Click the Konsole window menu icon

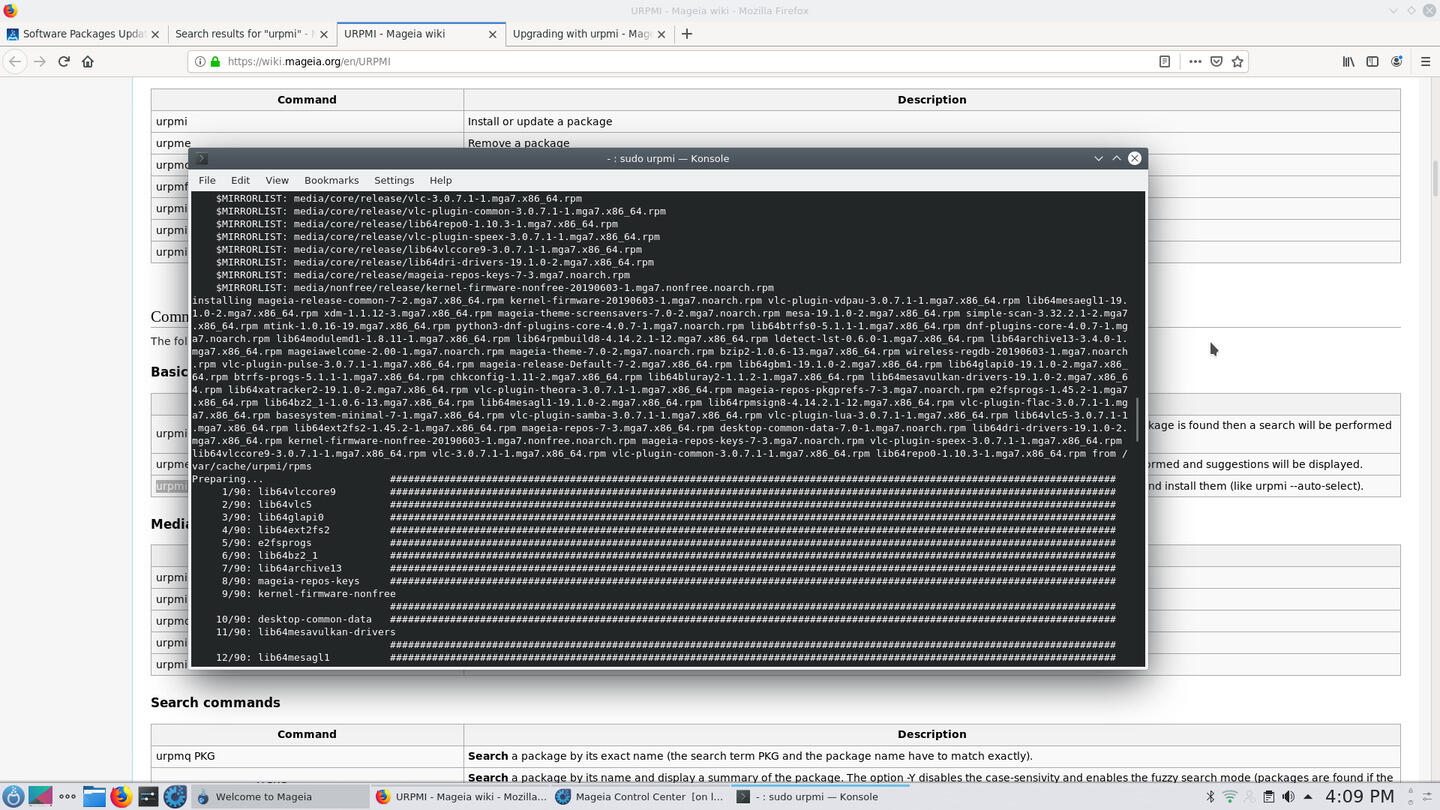coord(201,158)
